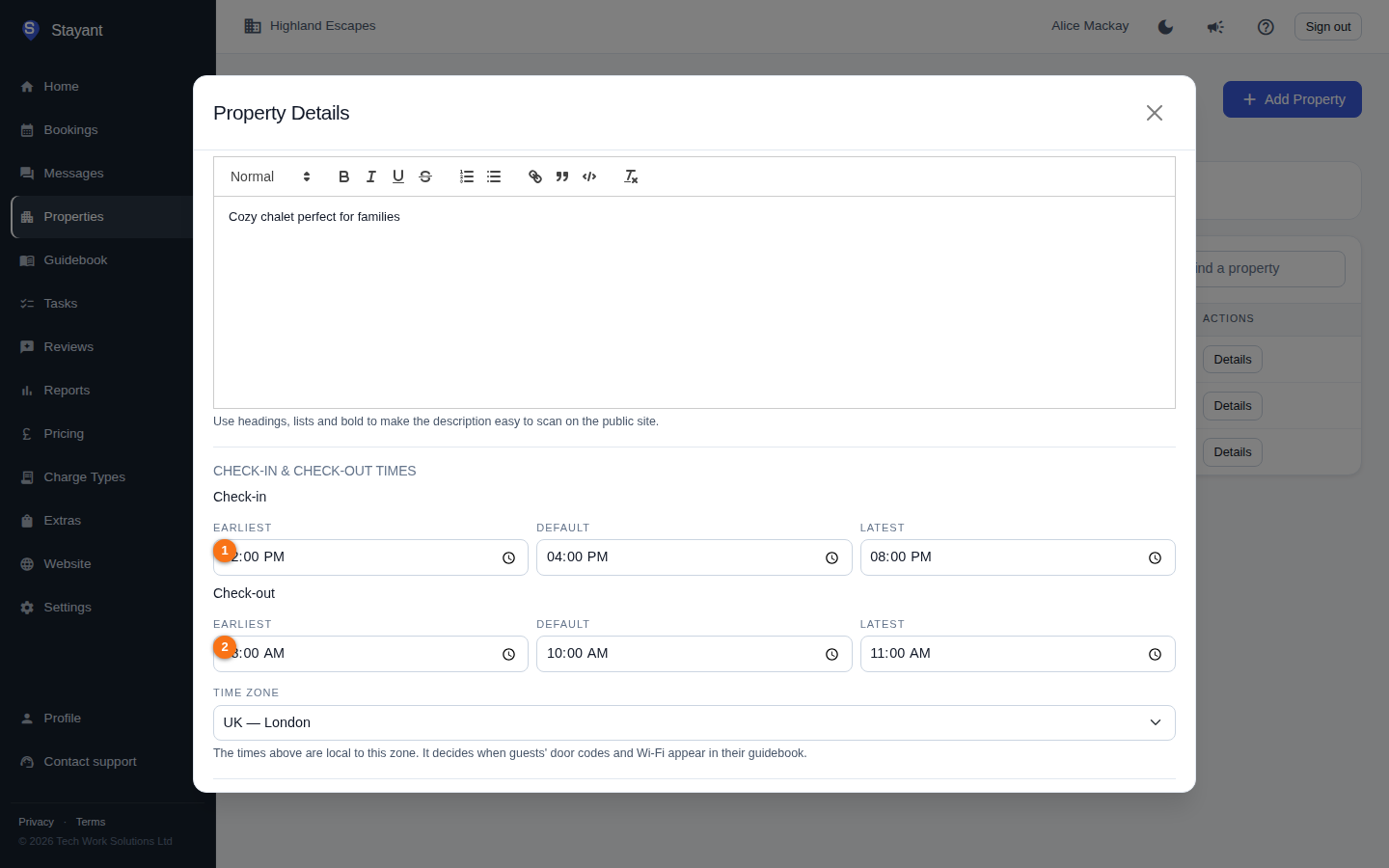
Task: Apply italic formatting in the editor toolbar
Action: click(x=370, y=176)
